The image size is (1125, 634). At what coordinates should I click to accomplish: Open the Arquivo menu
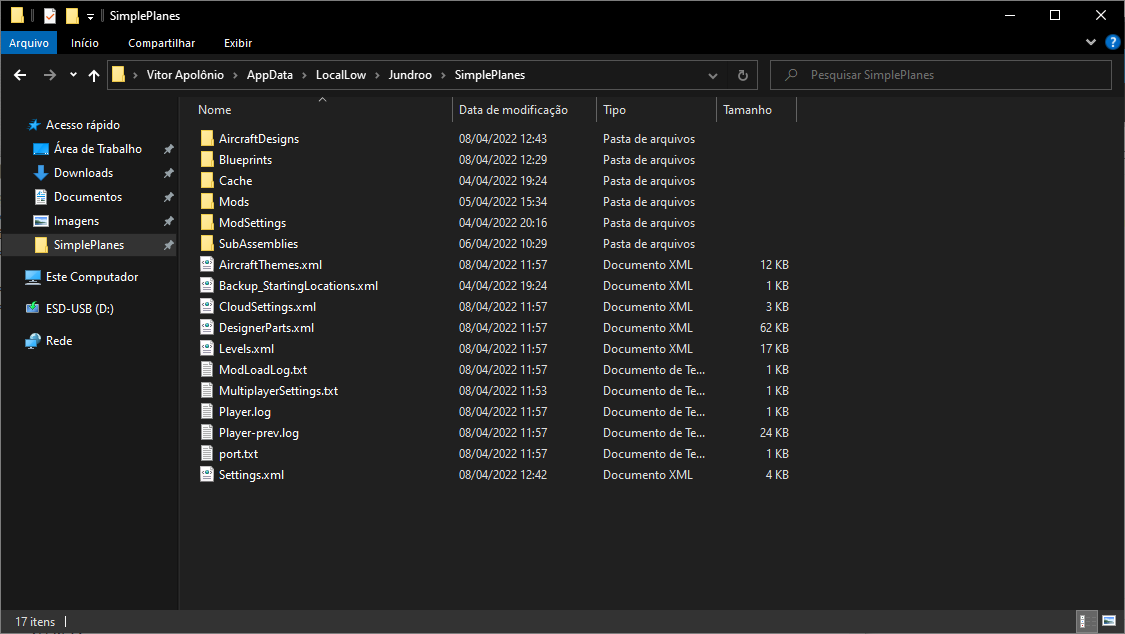coord(29,43)
